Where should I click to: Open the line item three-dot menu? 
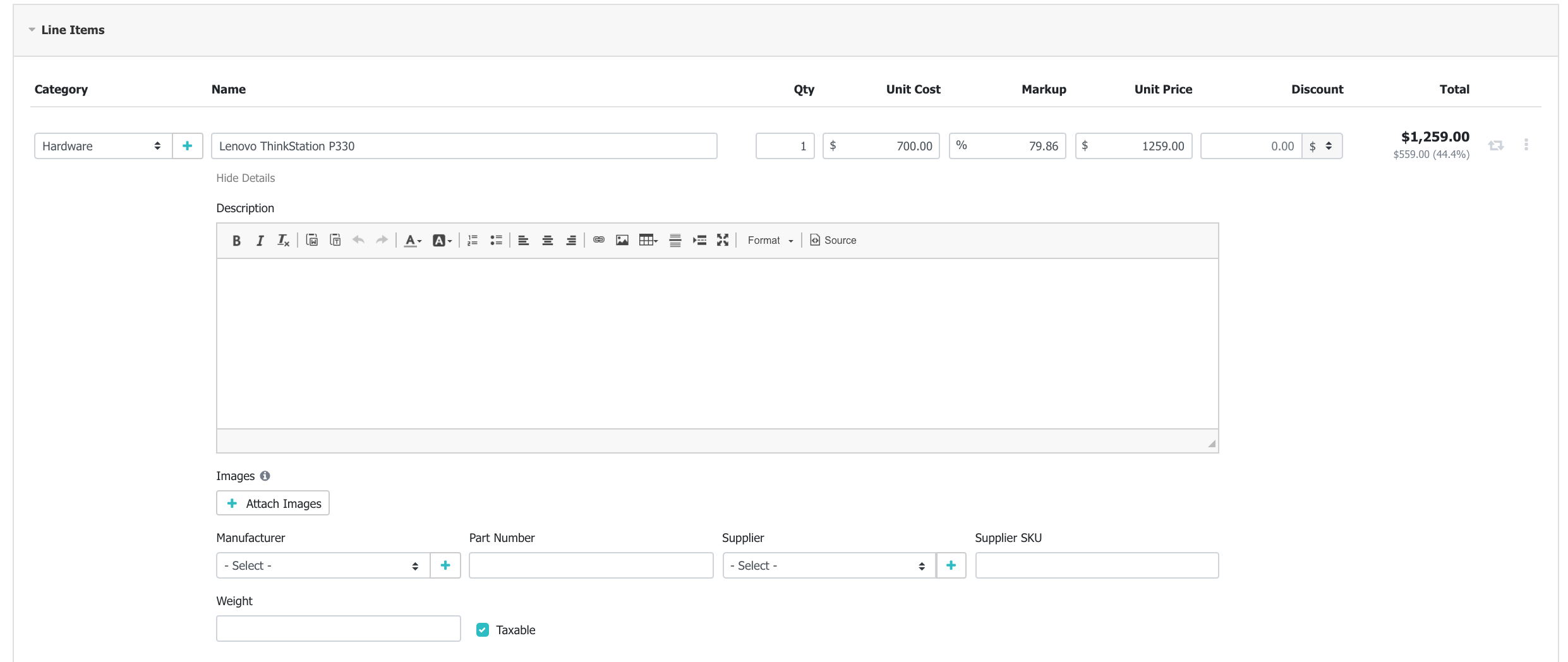point(1526,145)
